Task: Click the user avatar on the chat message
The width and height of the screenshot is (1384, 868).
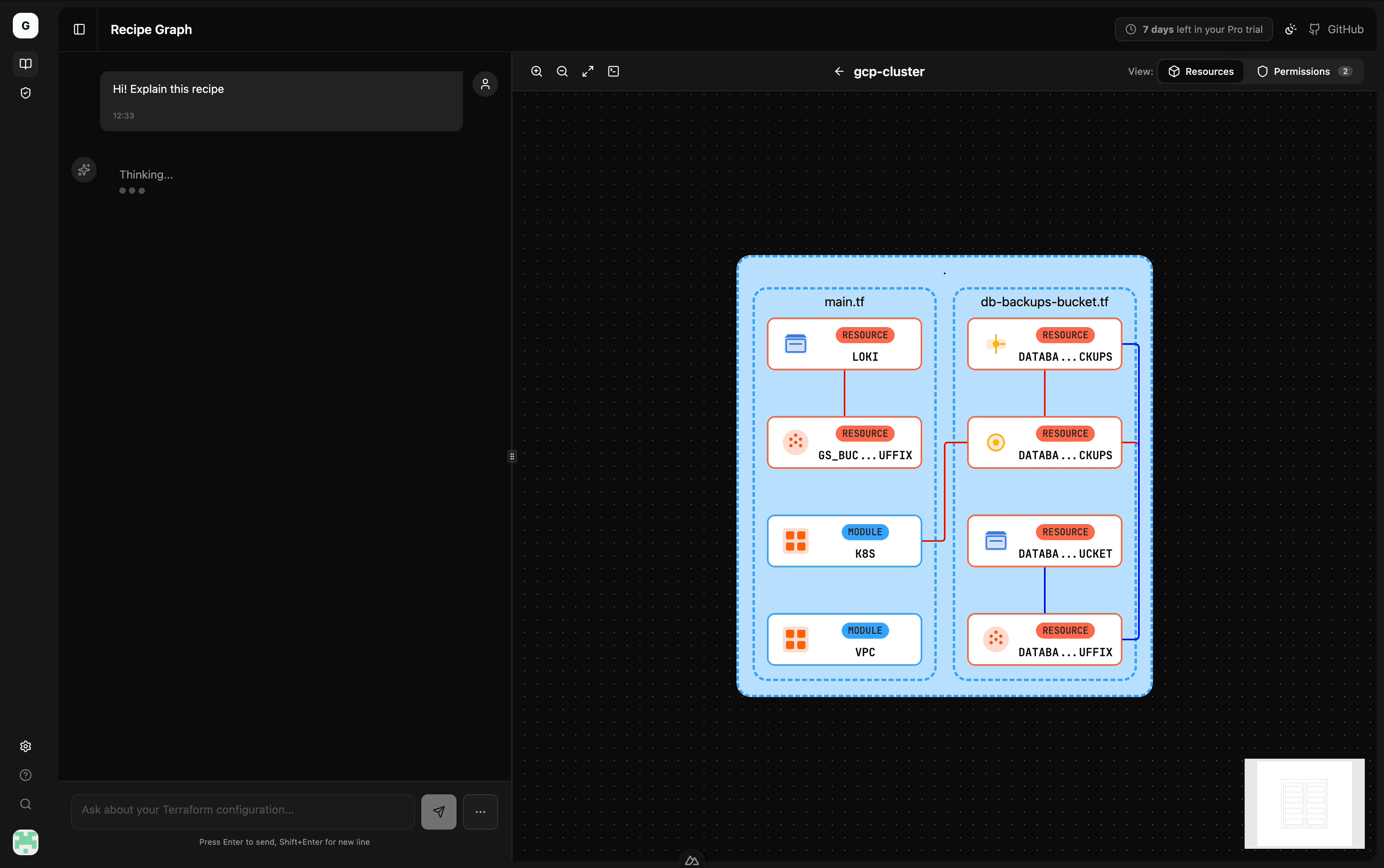Action: tap(485, 84)
